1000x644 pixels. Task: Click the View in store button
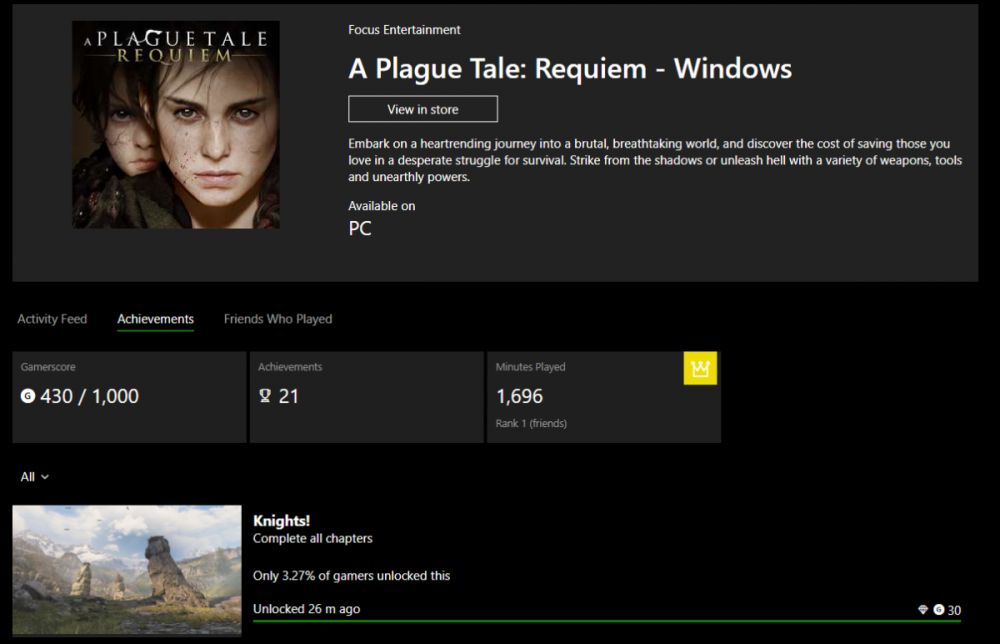point(423,109)
